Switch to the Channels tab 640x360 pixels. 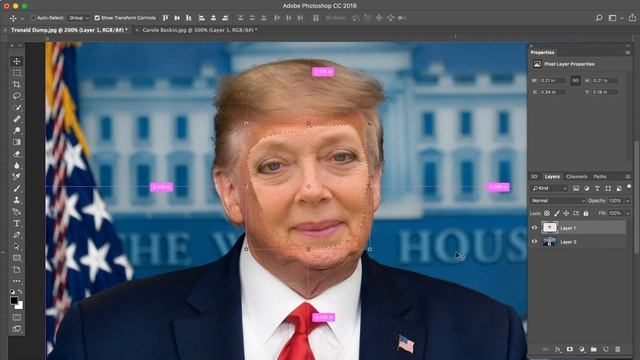[576, 176]
